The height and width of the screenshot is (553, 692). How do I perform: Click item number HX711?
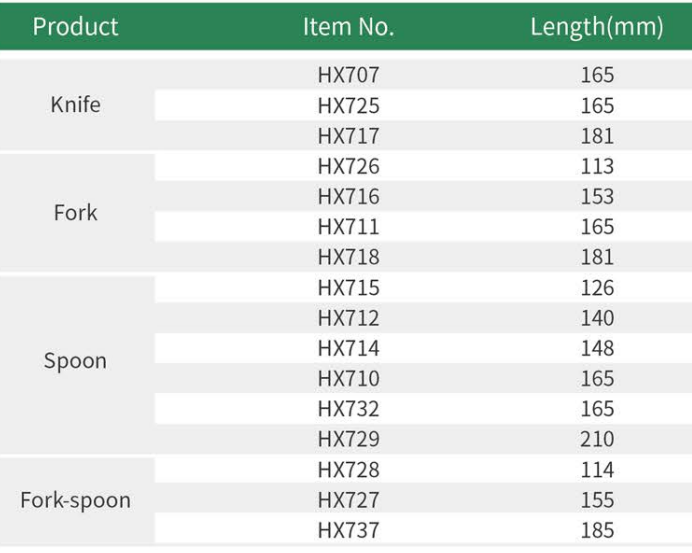pos(348,227)
